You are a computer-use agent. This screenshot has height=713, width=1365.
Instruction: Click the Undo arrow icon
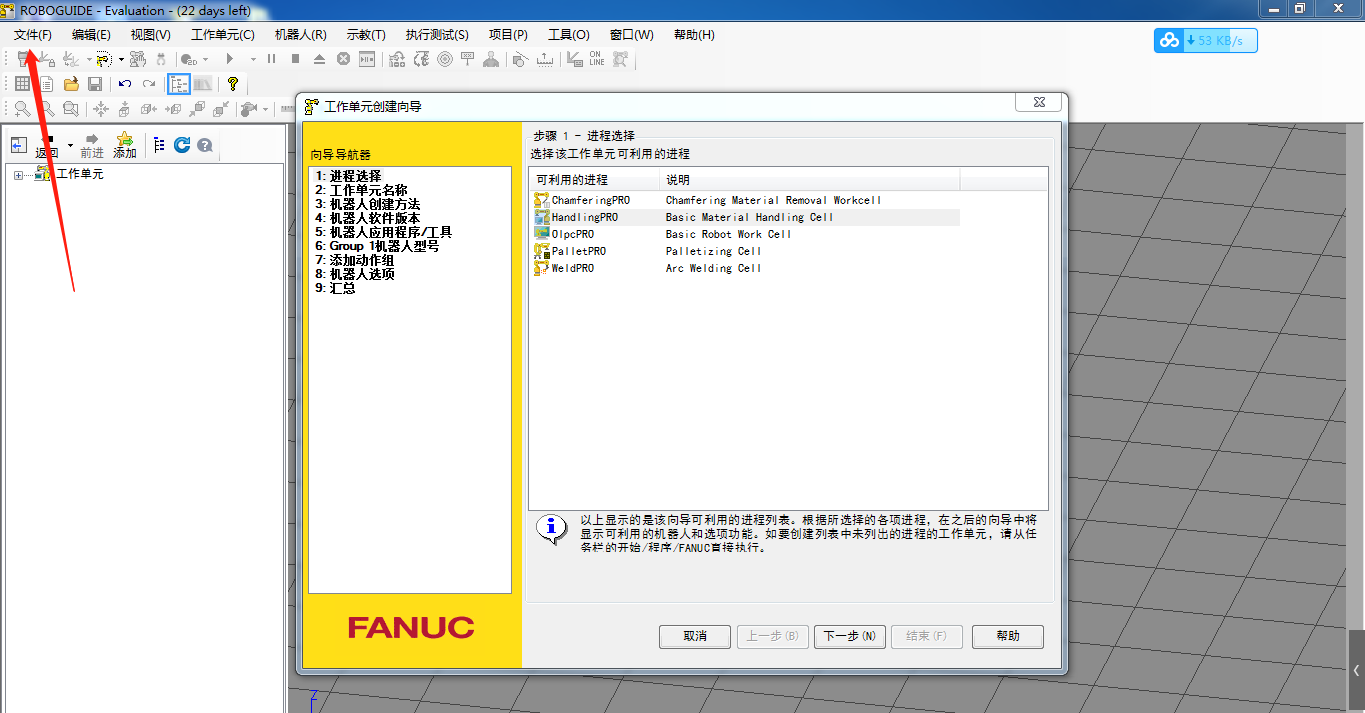[x=125, y=84]
